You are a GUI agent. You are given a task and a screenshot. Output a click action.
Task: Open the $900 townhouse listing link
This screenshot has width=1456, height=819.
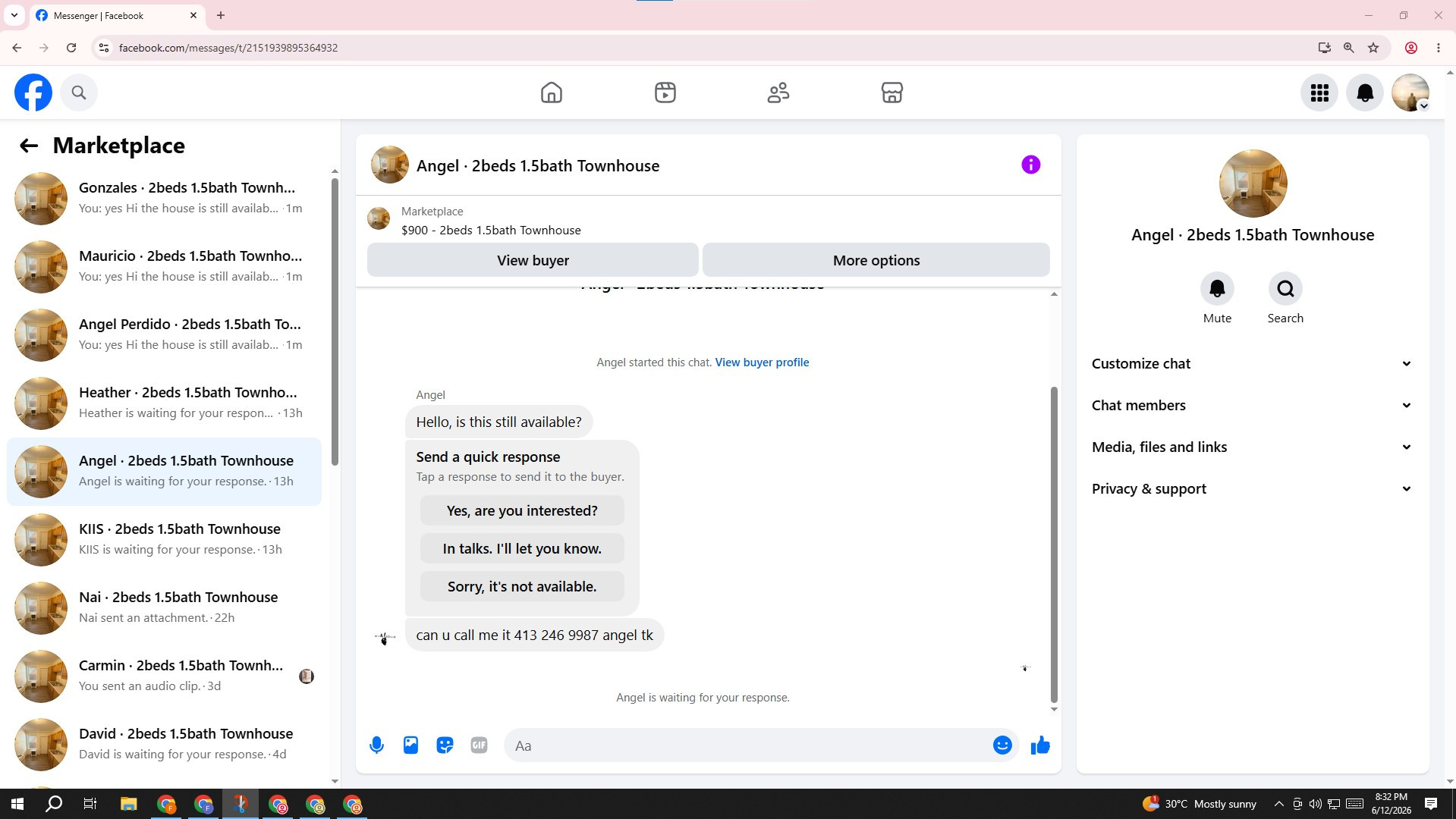pos(491,231)
